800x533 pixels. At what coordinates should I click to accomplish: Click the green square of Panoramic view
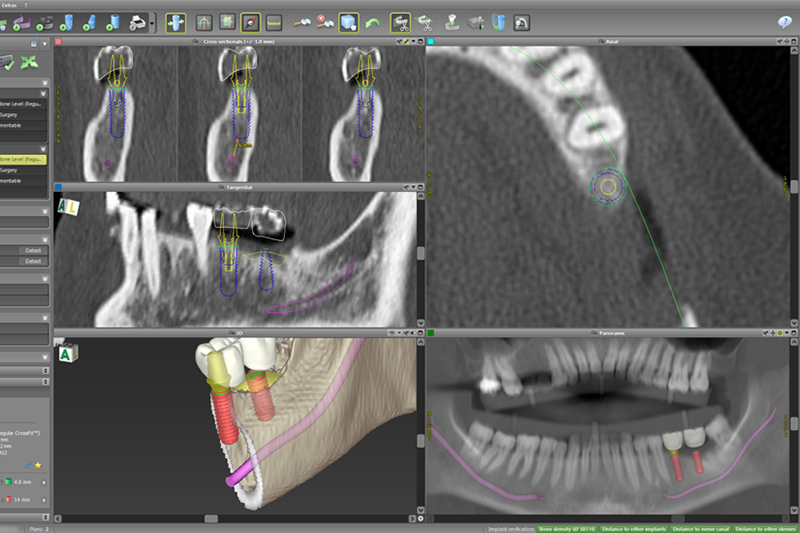coord(431,333)
